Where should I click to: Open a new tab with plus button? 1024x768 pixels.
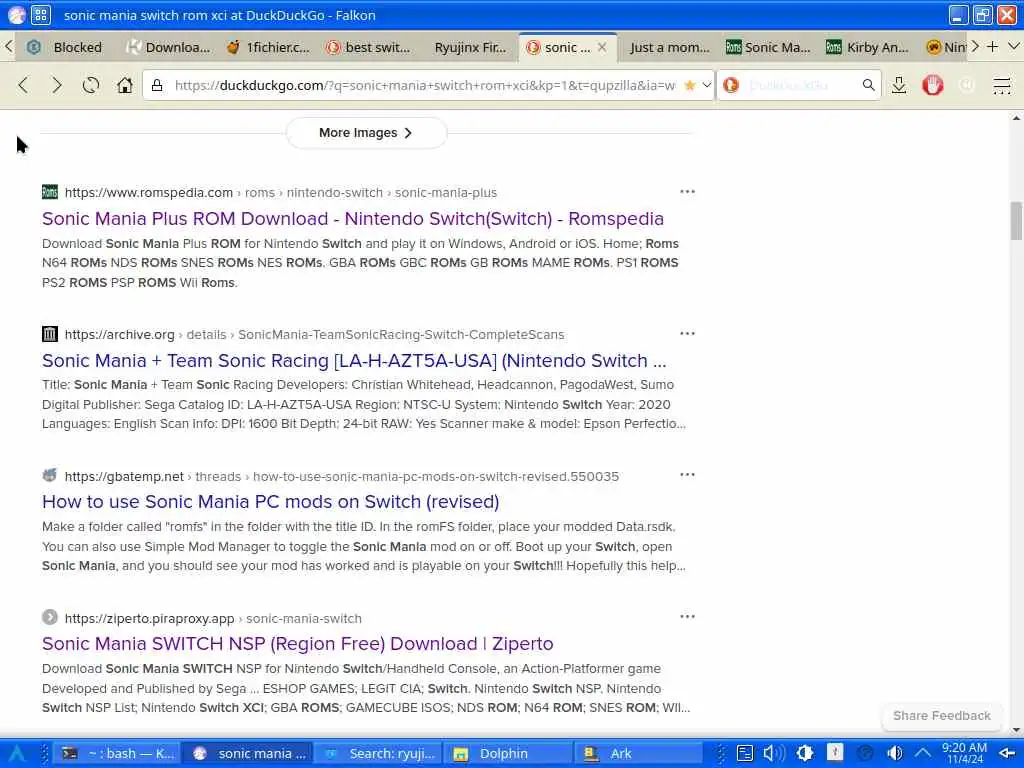[x=993, y=46]
